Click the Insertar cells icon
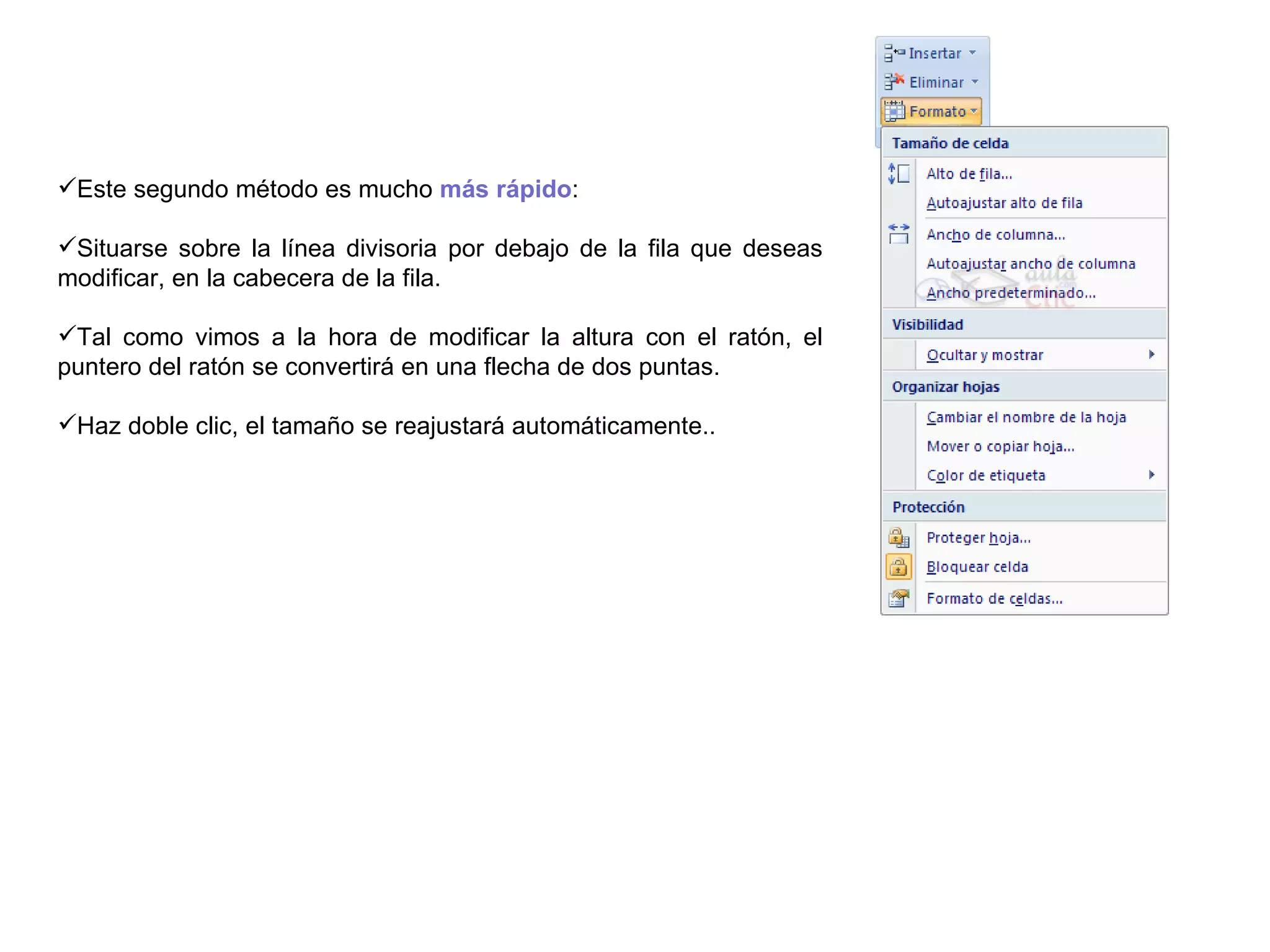 tap(894, 53)
